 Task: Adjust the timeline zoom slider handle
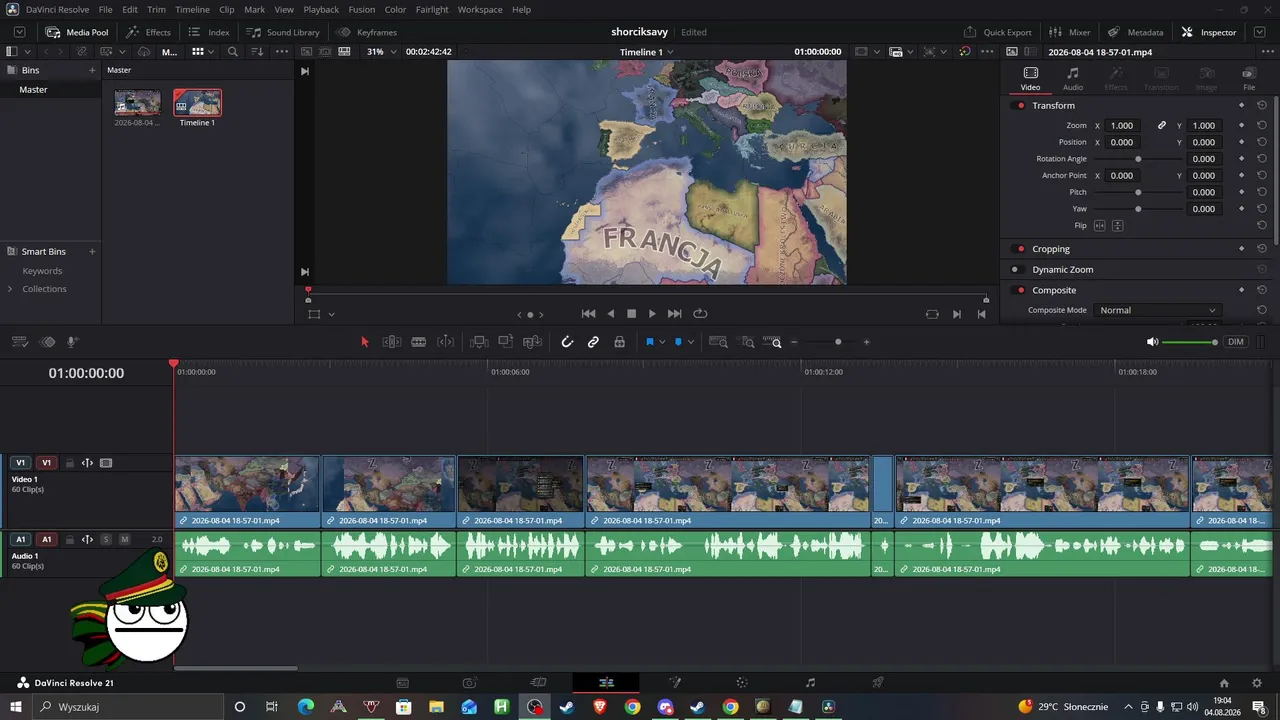click(838, 342)
